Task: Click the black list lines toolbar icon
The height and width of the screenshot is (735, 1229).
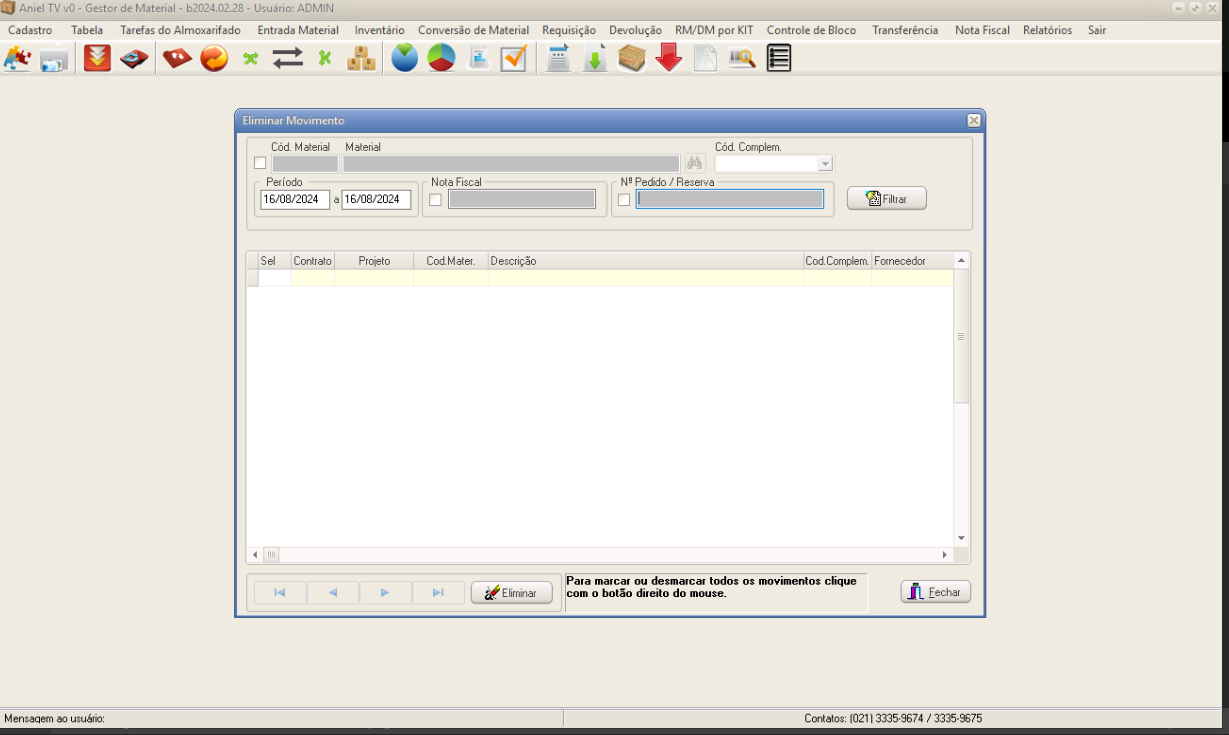Action: point(779,59)
